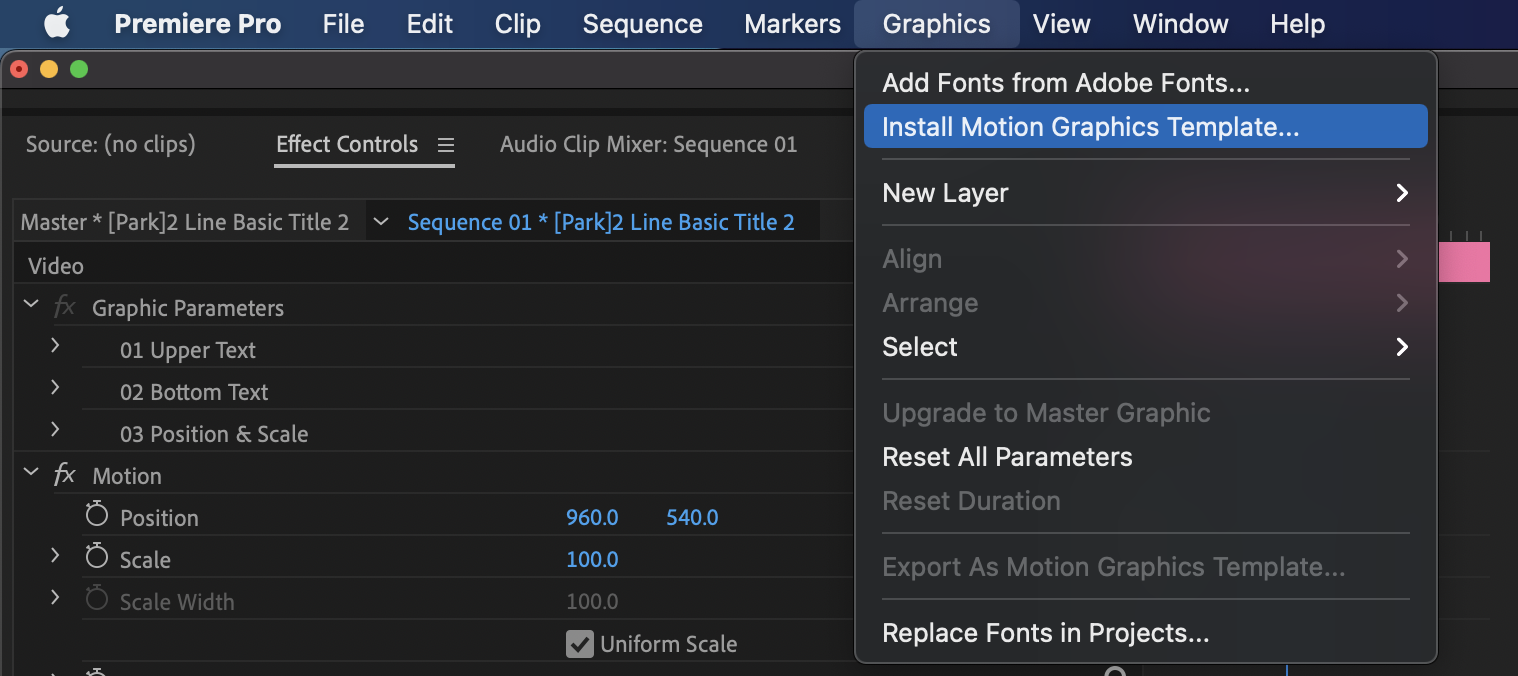Image resolution: width=1518 pixels, height=676 pixels.
Task: Toggle the Scale stopwatch animation icon
Action: pos(96,558)
